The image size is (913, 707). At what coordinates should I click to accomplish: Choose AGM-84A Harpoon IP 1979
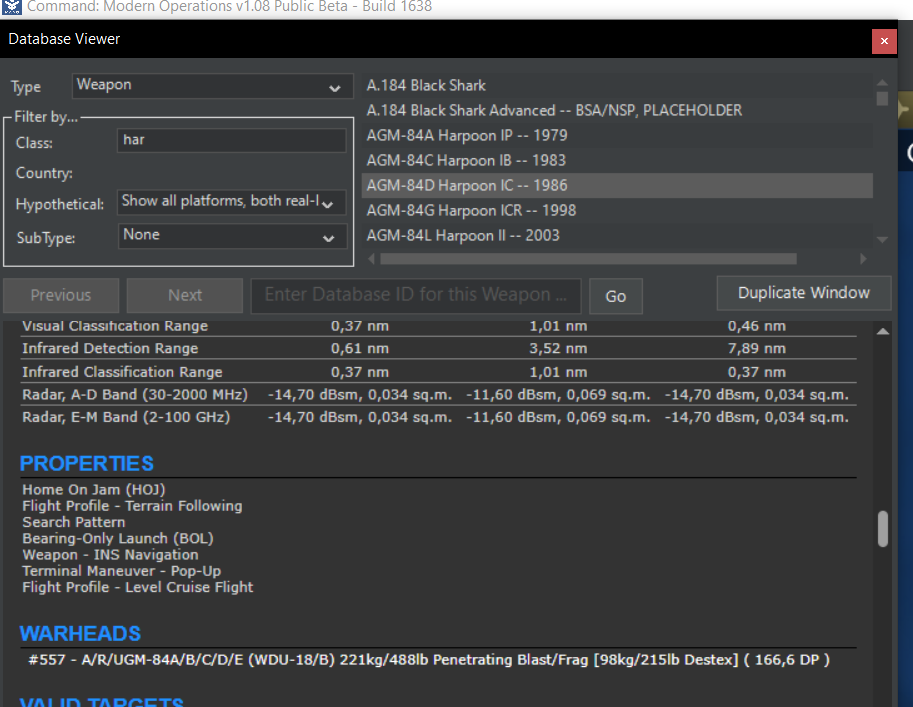[466, 135]
